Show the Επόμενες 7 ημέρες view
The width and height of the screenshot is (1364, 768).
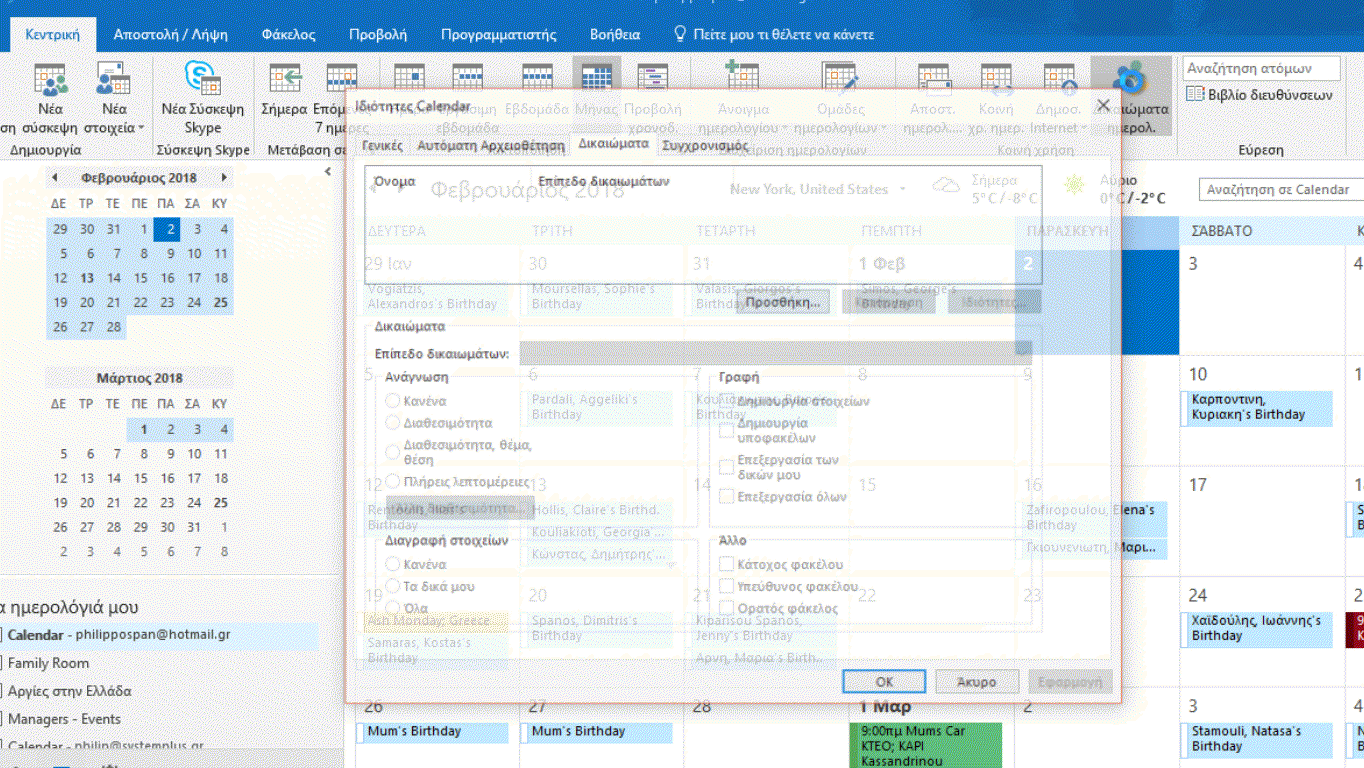(x=341, y=98)
